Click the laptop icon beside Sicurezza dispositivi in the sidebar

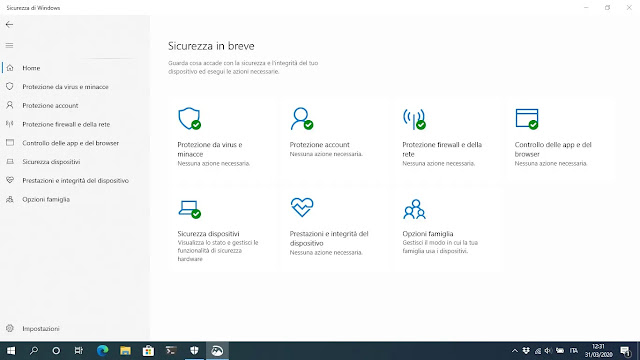tap(10, 162)
